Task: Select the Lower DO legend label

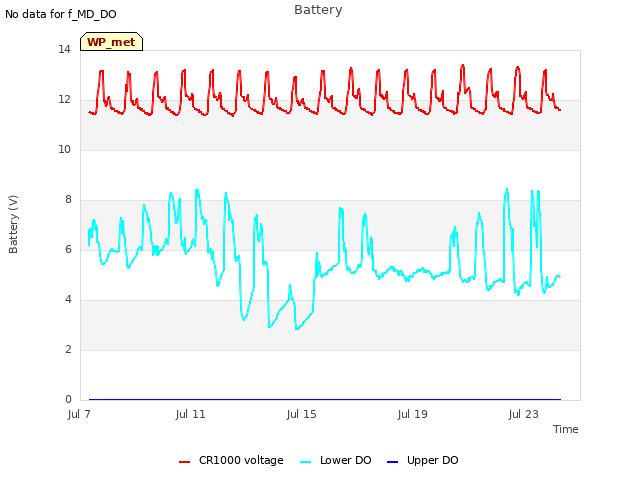Action: [x=346, y=460]
